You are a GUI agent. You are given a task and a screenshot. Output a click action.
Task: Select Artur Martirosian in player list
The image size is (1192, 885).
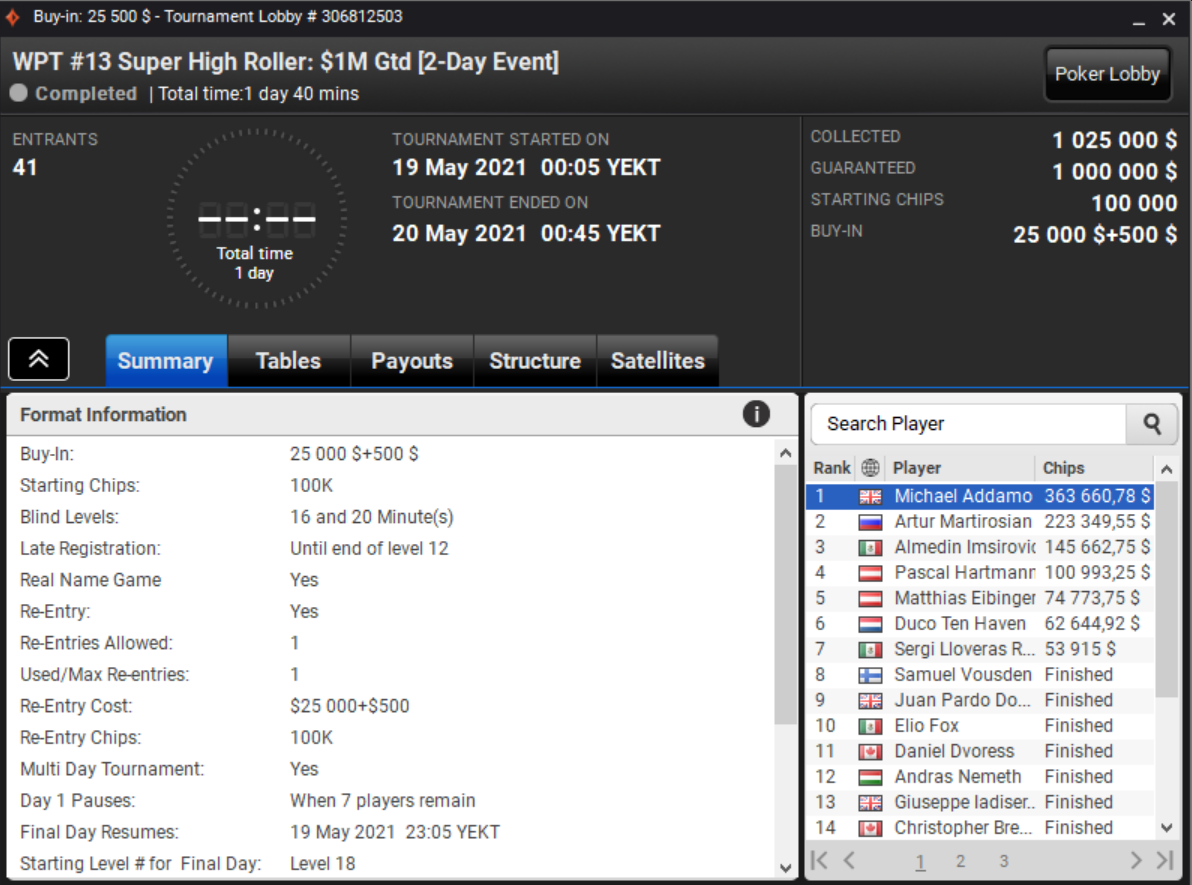(x=962, y=522)
